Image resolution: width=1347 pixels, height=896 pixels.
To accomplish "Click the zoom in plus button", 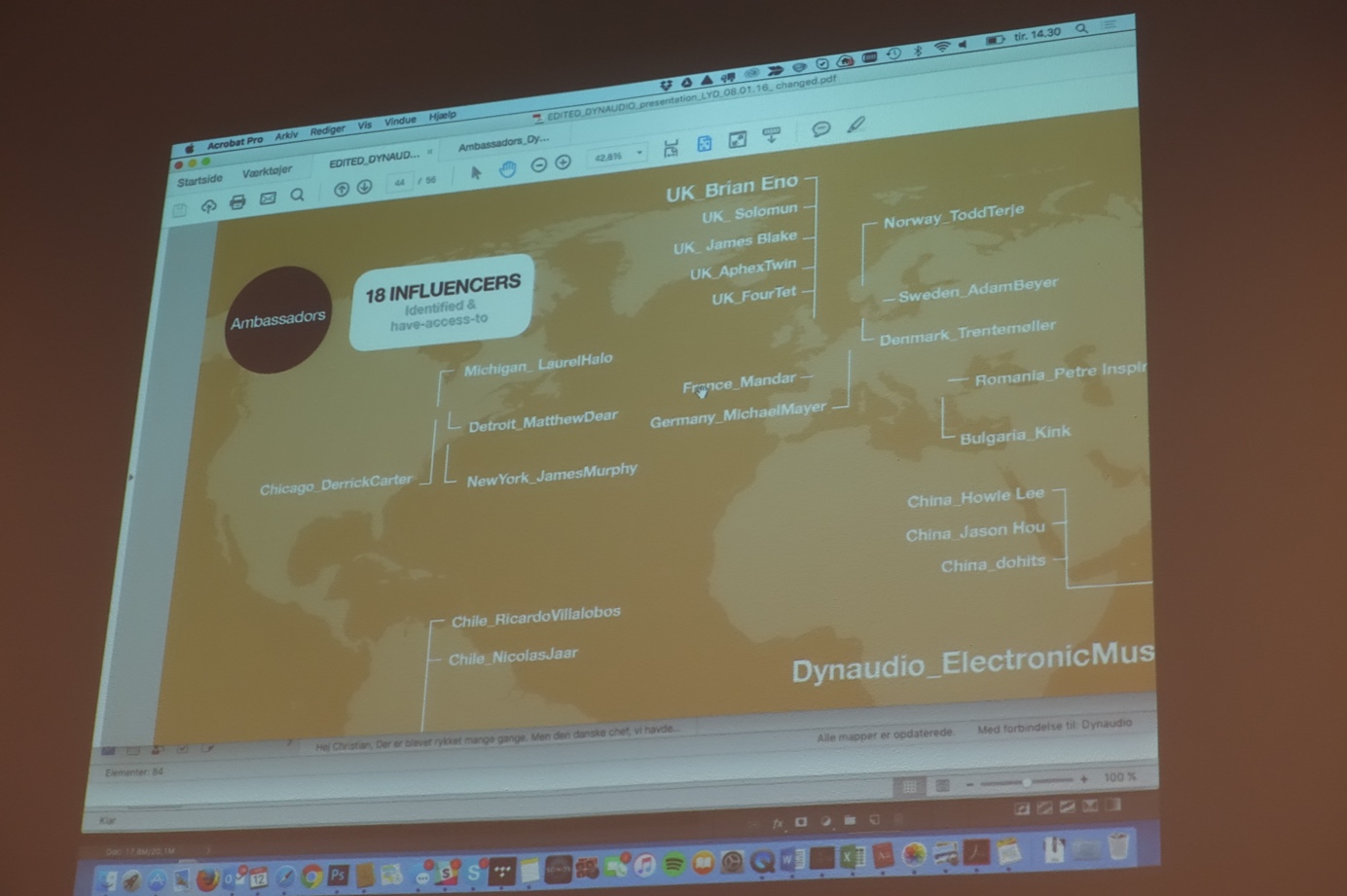I will (x=563, y=162).
